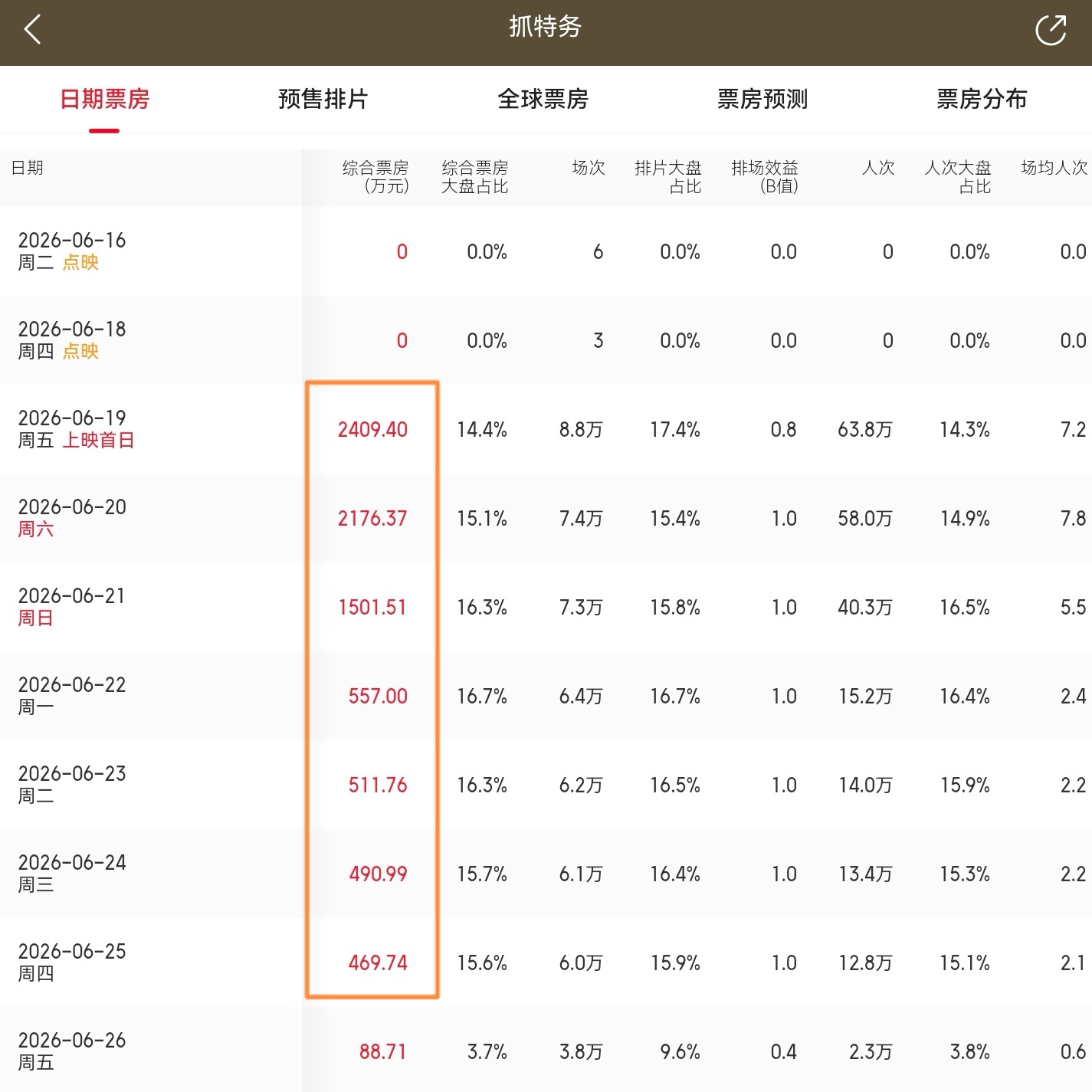Click the 15.2万 admissions cell
Viewport: 1092px width, 1092px height.
coord(865,696)
